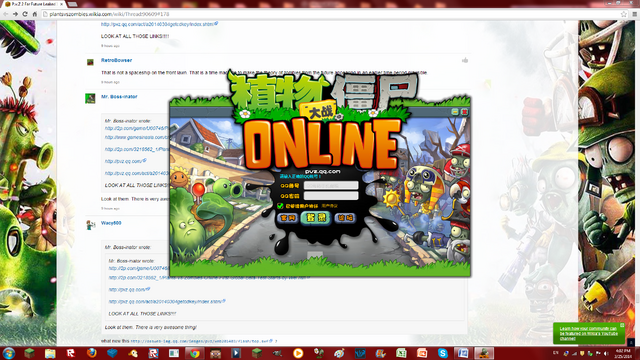Click the QQ number input field
This screenshot has height=360, width=640.
tap(331, 185)
